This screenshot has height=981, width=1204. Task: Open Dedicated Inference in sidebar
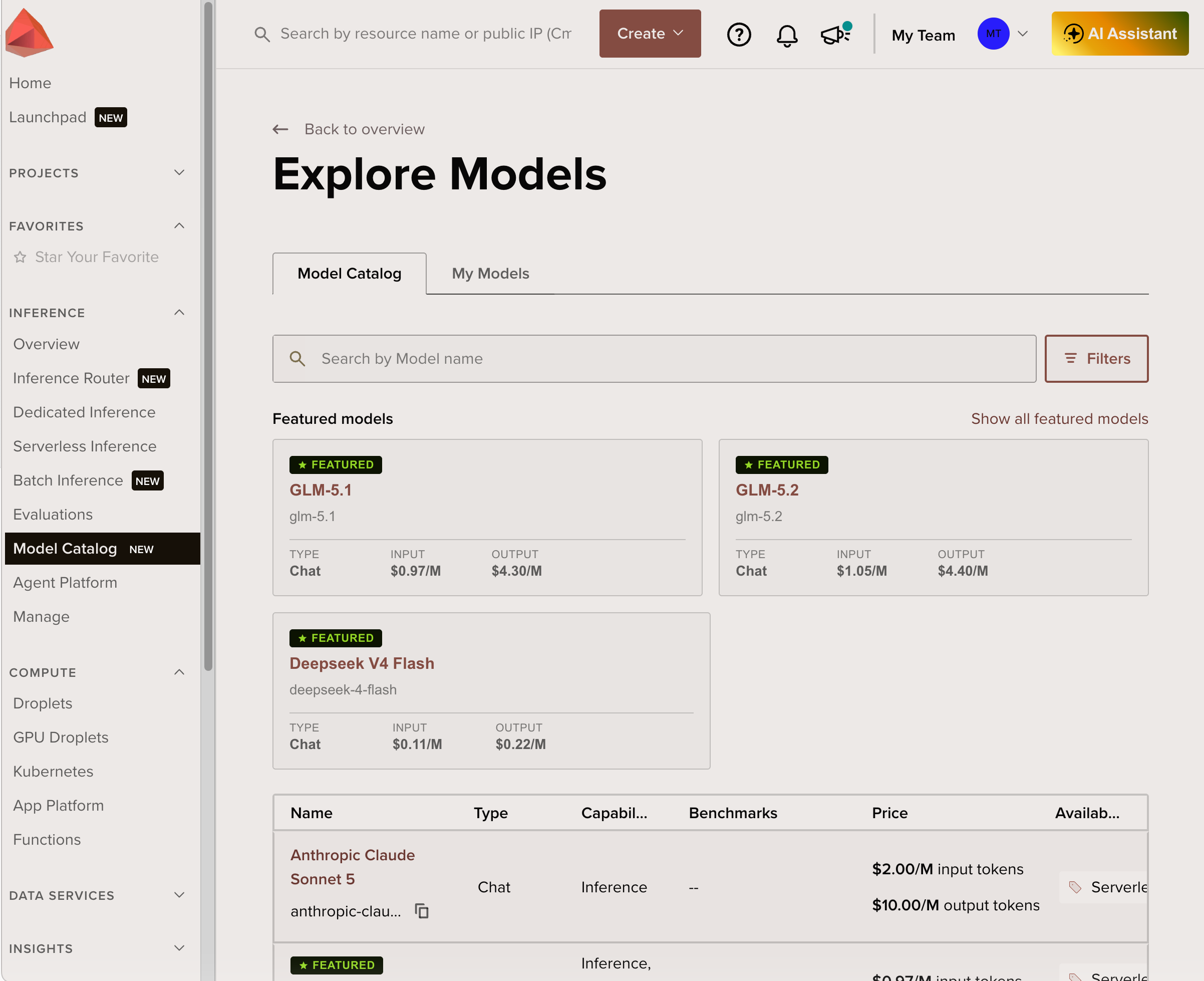[x=84, y=412]
